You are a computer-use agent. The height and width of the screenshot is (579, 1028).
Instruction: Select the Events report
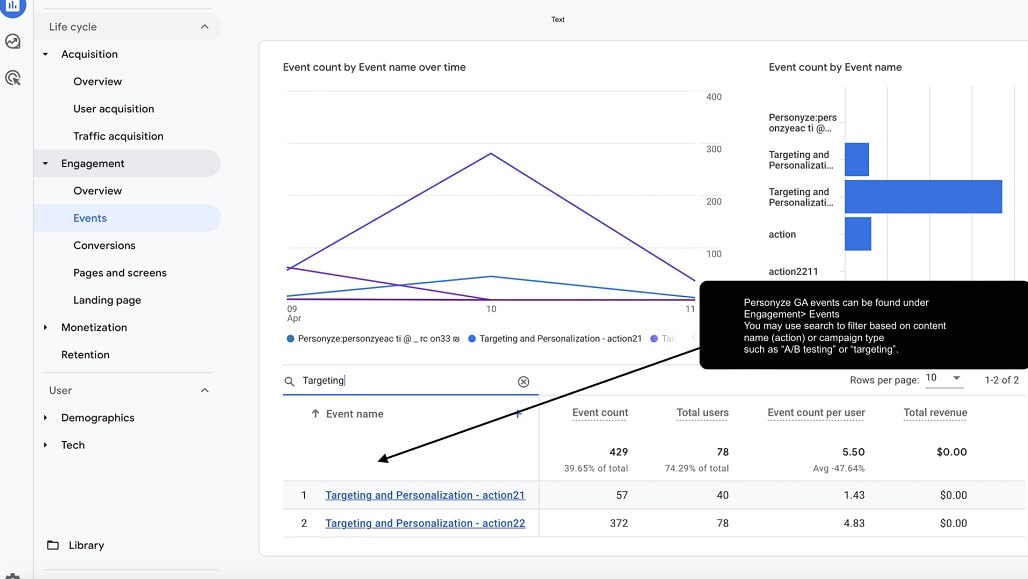pyautogui.click(x=90, y=218)
